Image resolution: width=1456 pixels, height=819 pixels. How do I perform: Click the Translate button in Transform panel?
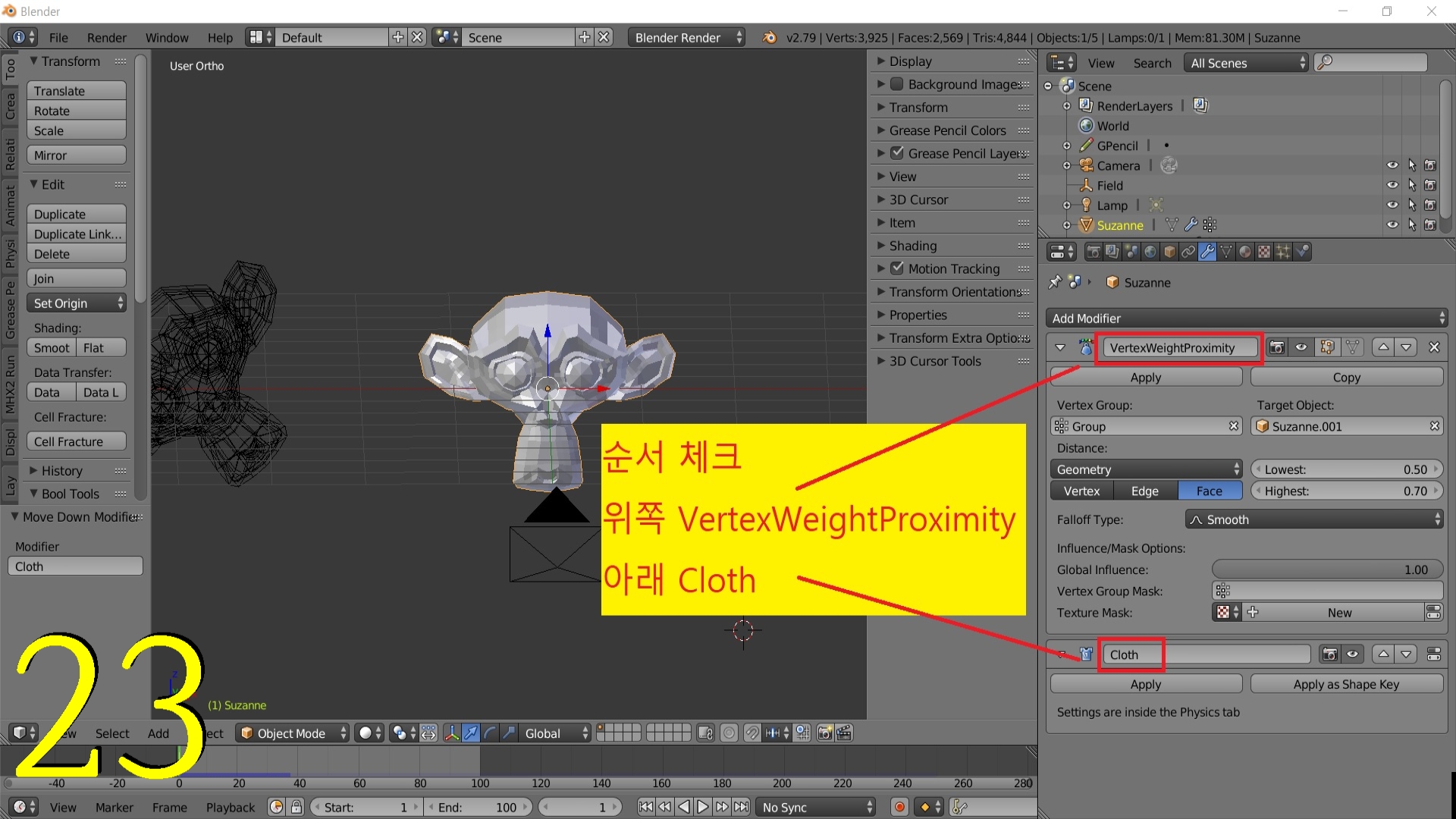76,90
